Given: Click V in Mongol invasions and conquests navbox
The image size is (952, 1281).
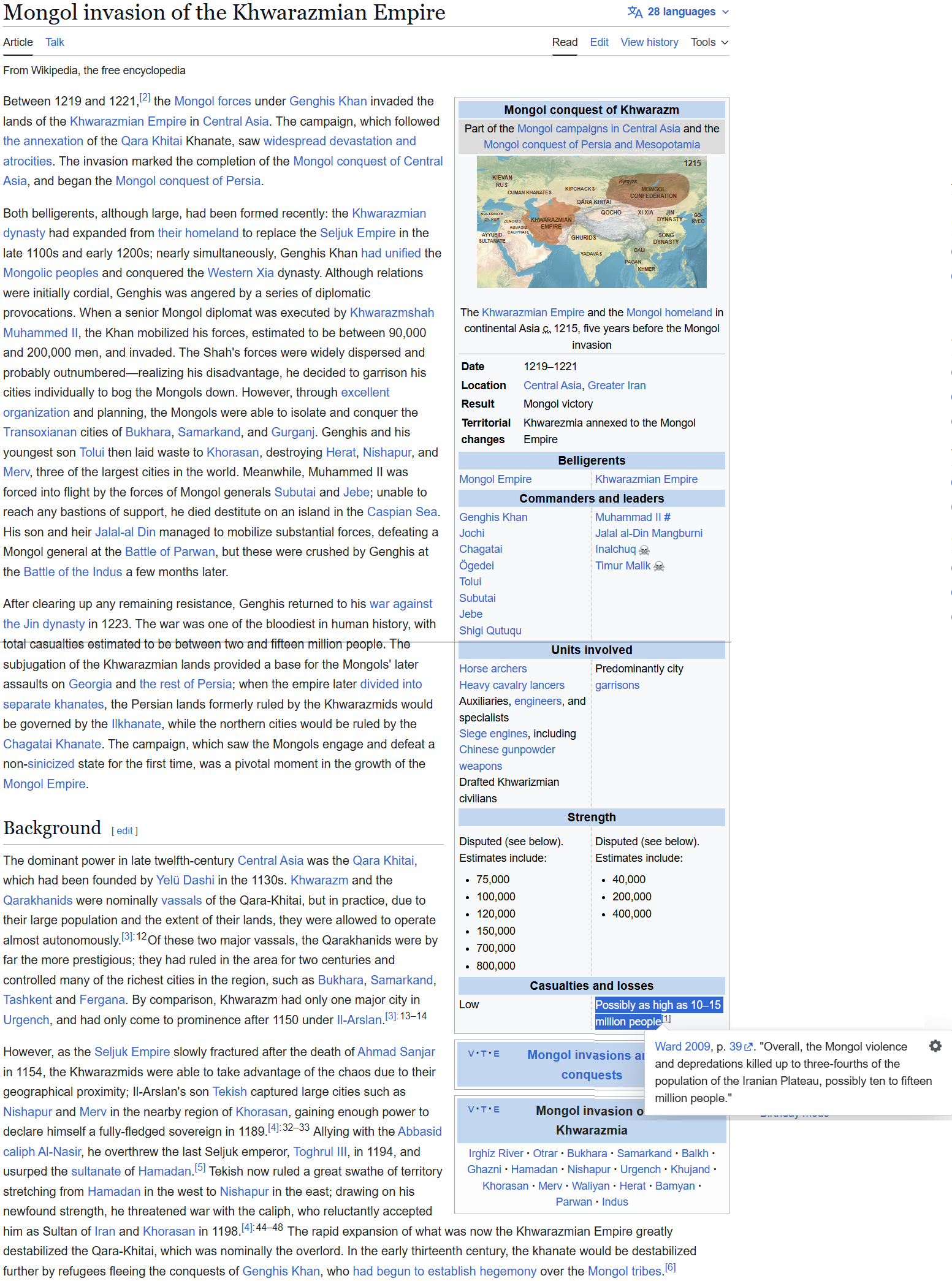Looking at the screenshot, I should coord(471,1054).
